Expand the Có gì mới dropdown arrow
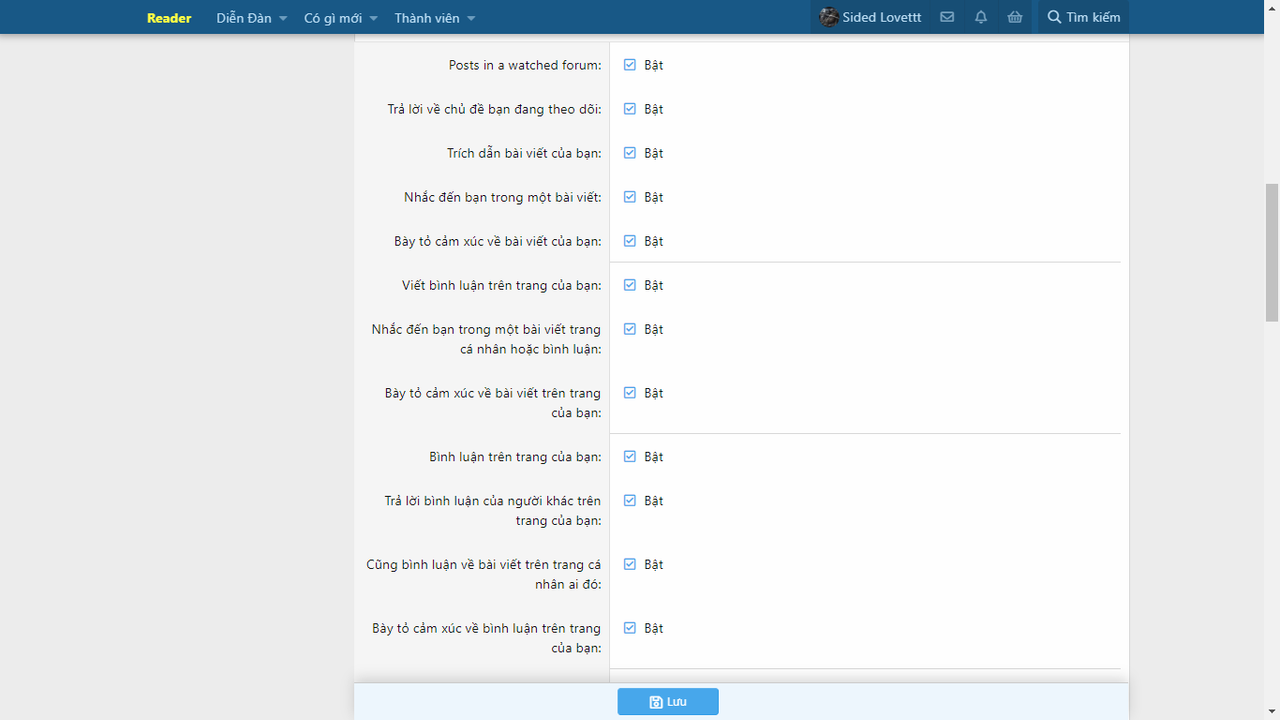Viewport: 1280px width, 720px height. (x=373, y=19)
